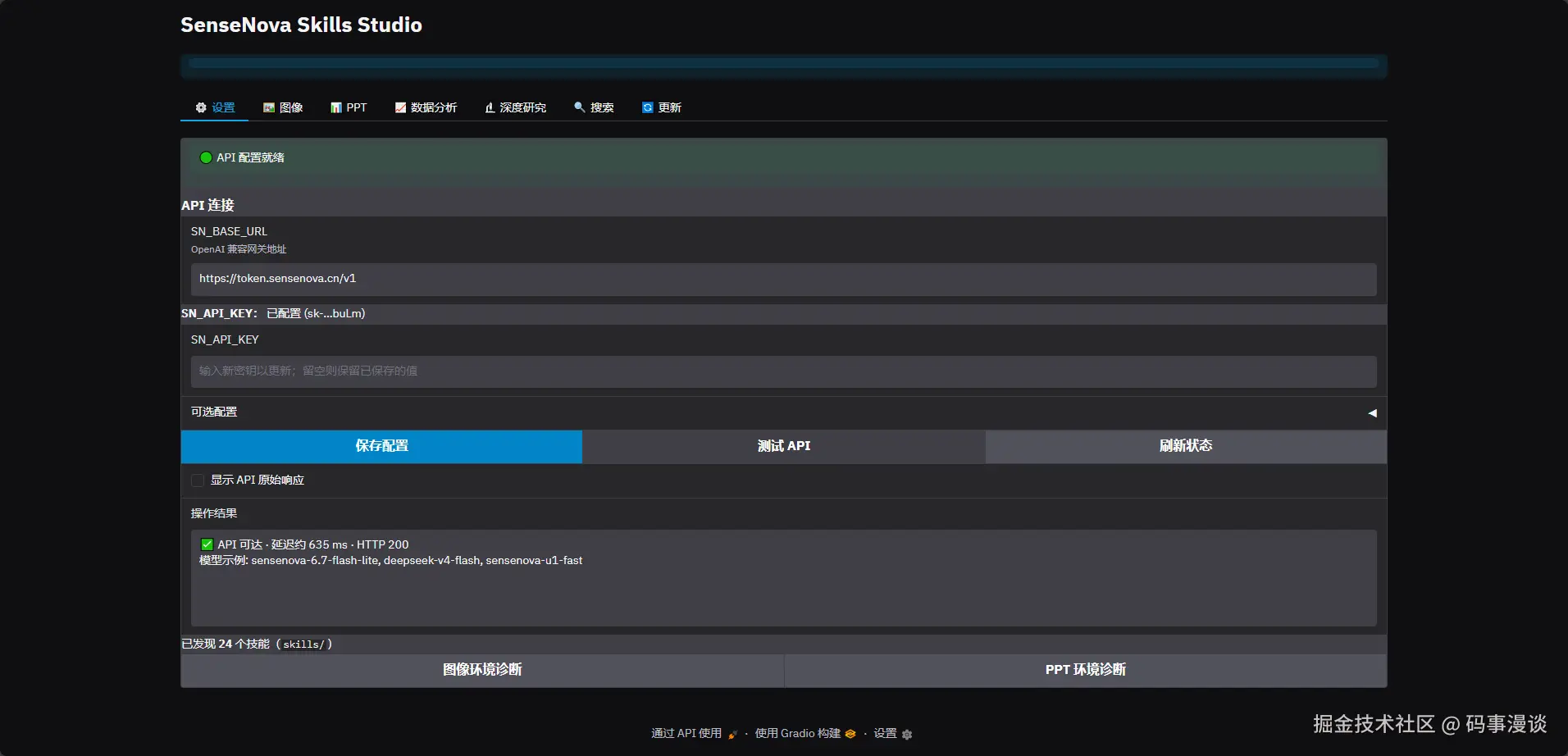Image resolution: width=1568 pixels, height=756 pixels.
Task: Click the SenseNova Skills Studio title
Action: pos(301,25)
